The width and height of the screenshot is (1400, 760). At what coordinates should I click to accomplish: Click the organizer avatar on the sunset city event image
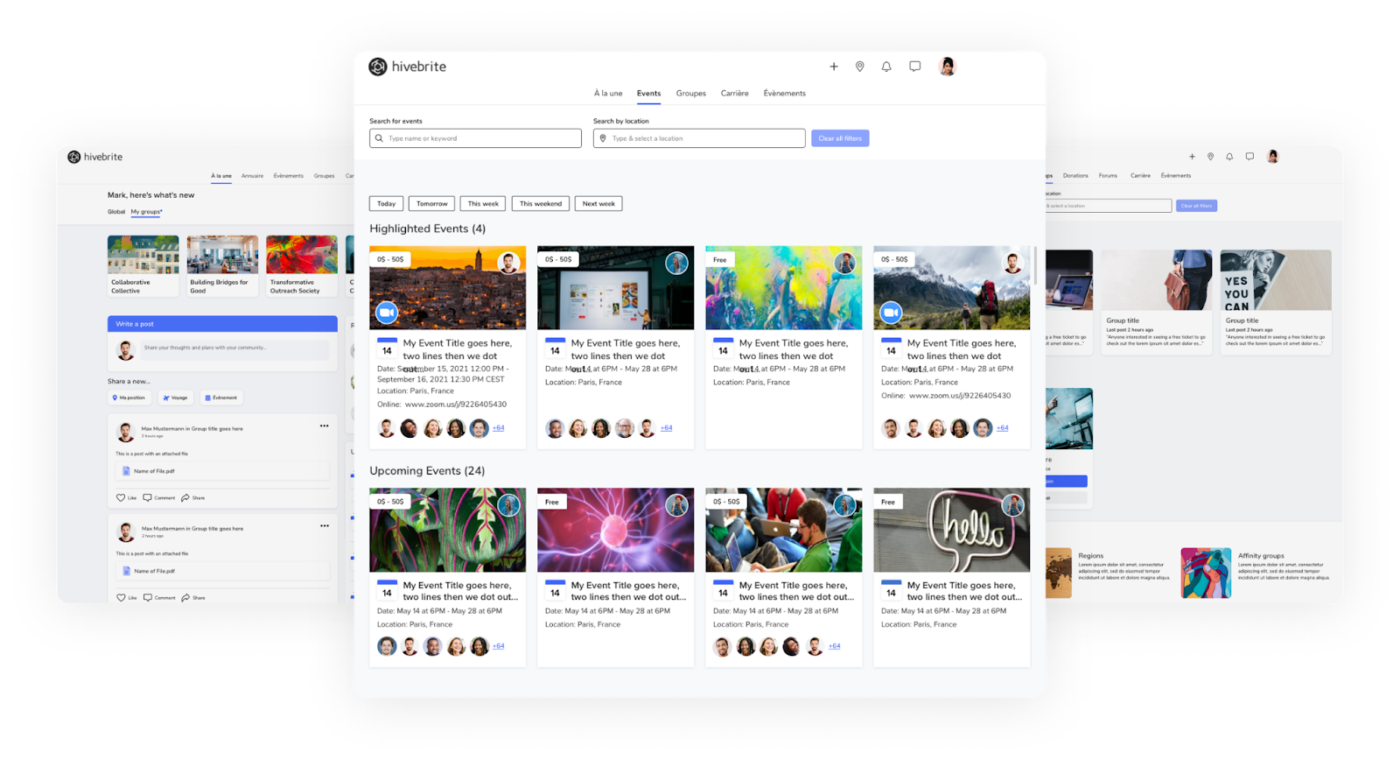pyautogui.click(x=509, y=263)
